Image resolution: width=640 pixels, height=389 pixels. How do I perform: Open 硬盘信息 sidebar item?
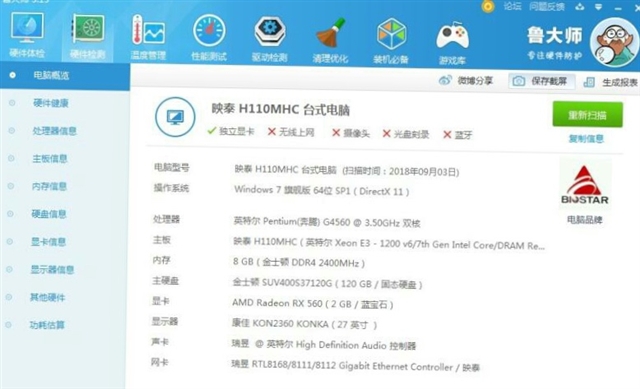point(49,214)
